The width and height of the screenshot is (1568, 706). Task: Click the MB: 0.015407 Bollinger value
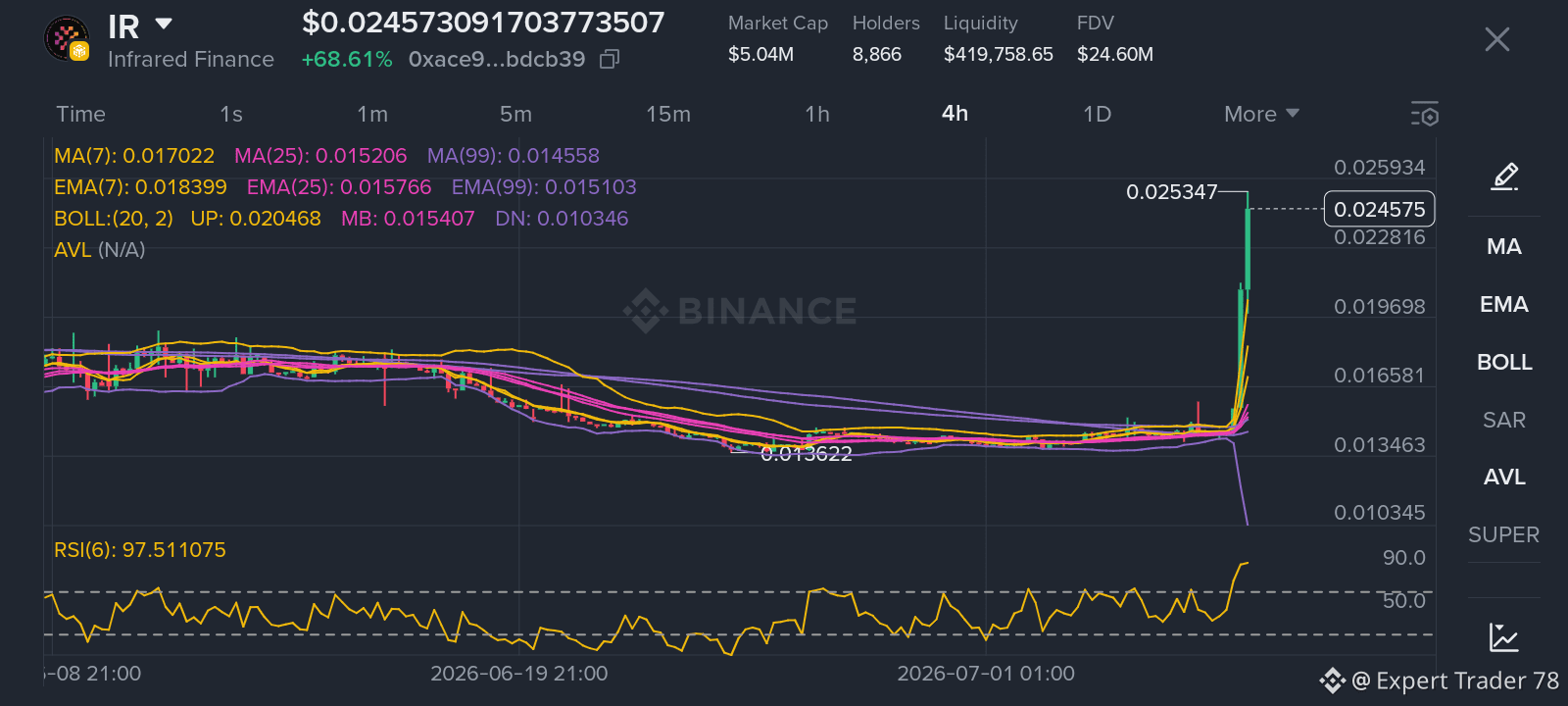coord(408,219)
